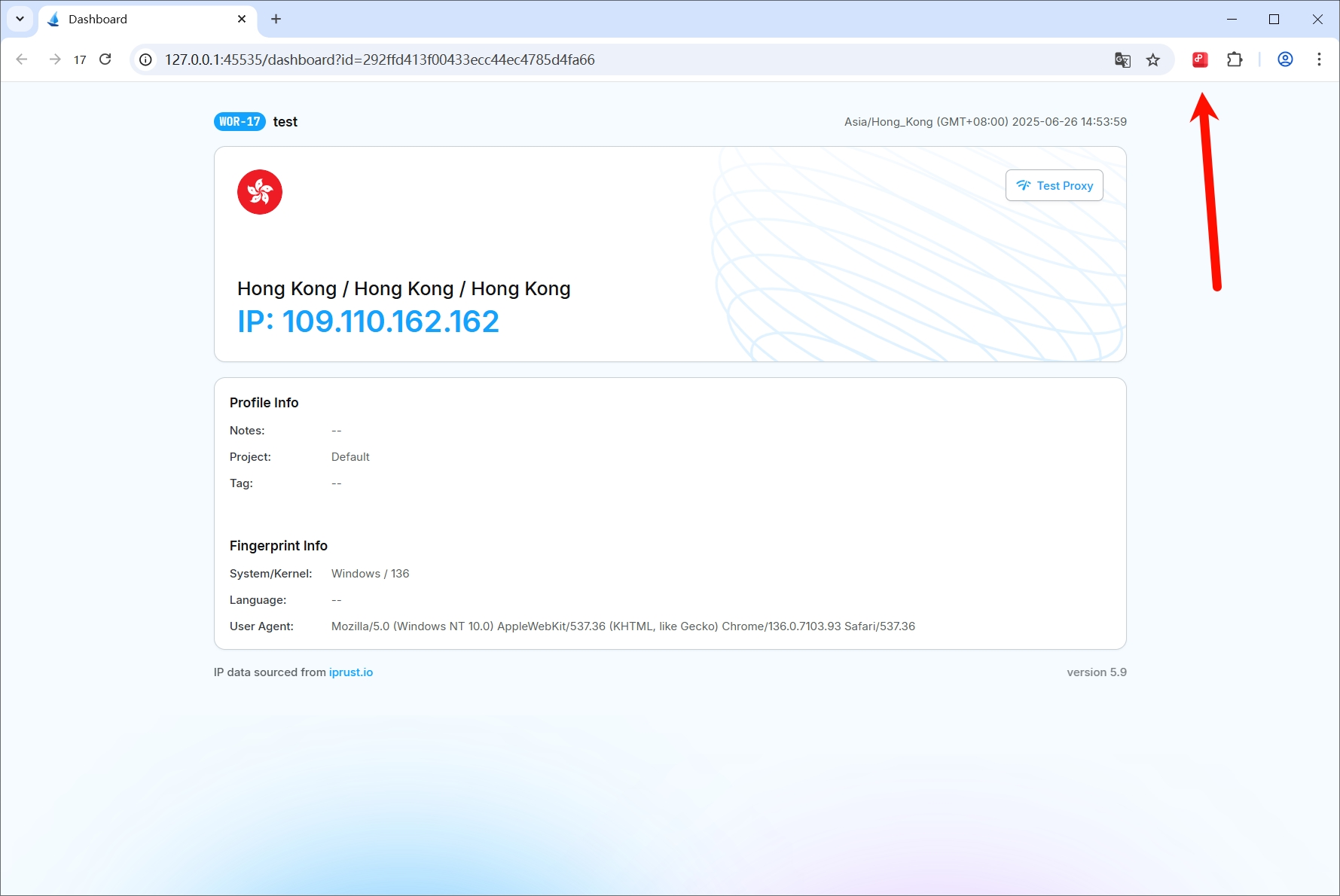Screen dimensions: 1340x896
Task: Click the back navigation arrow
Action: (x=22, y=59)
